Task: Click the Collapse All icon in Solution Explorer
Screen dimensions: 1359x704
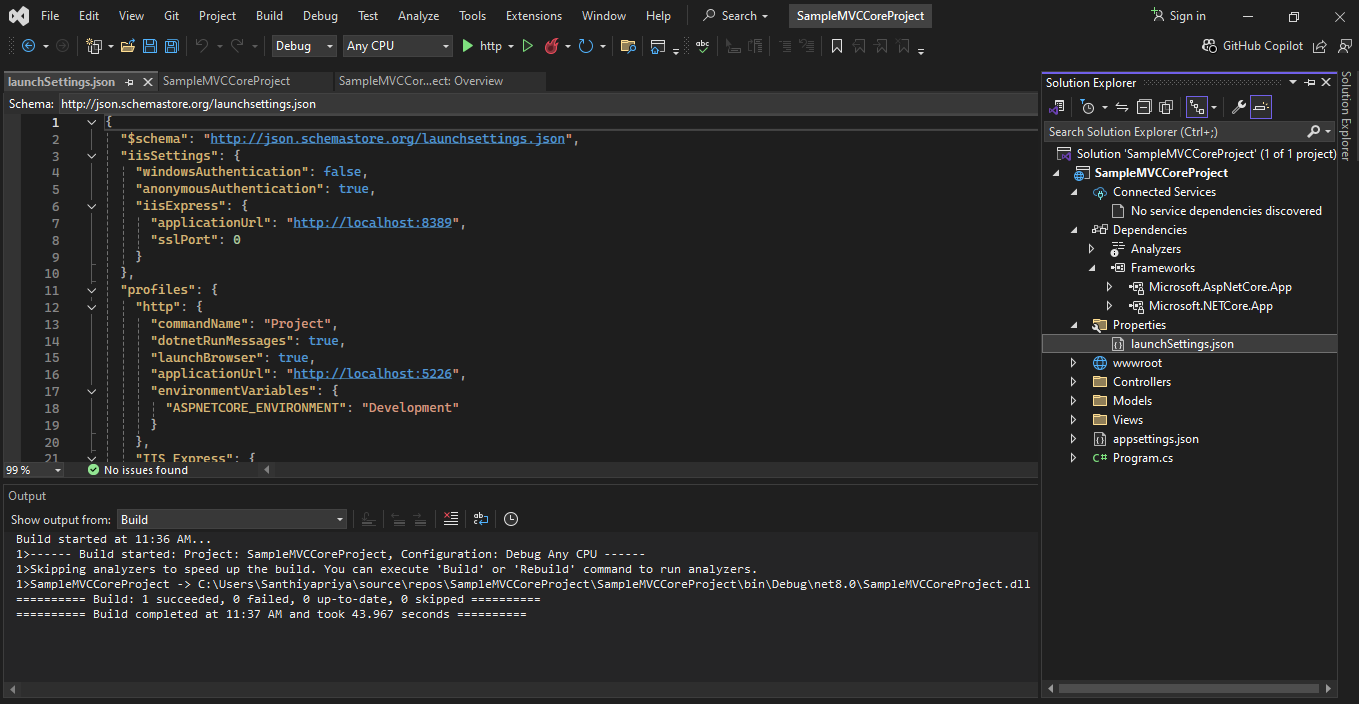Action: pyautogui.click(x=1144, y=107)
